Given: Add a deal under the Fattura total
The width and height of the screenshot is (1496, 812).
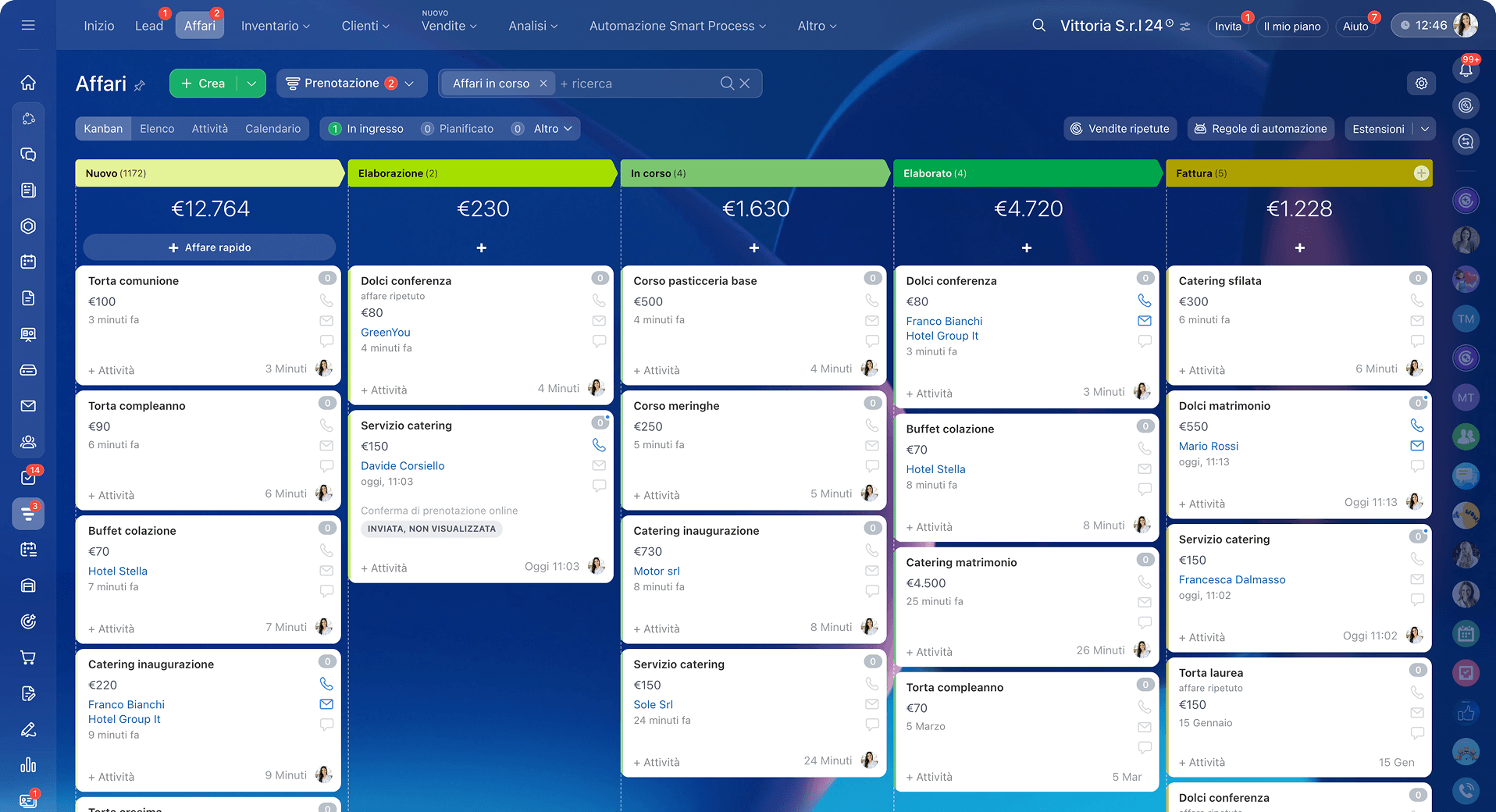Looking at the screenshot, I should click(1300, 248).
